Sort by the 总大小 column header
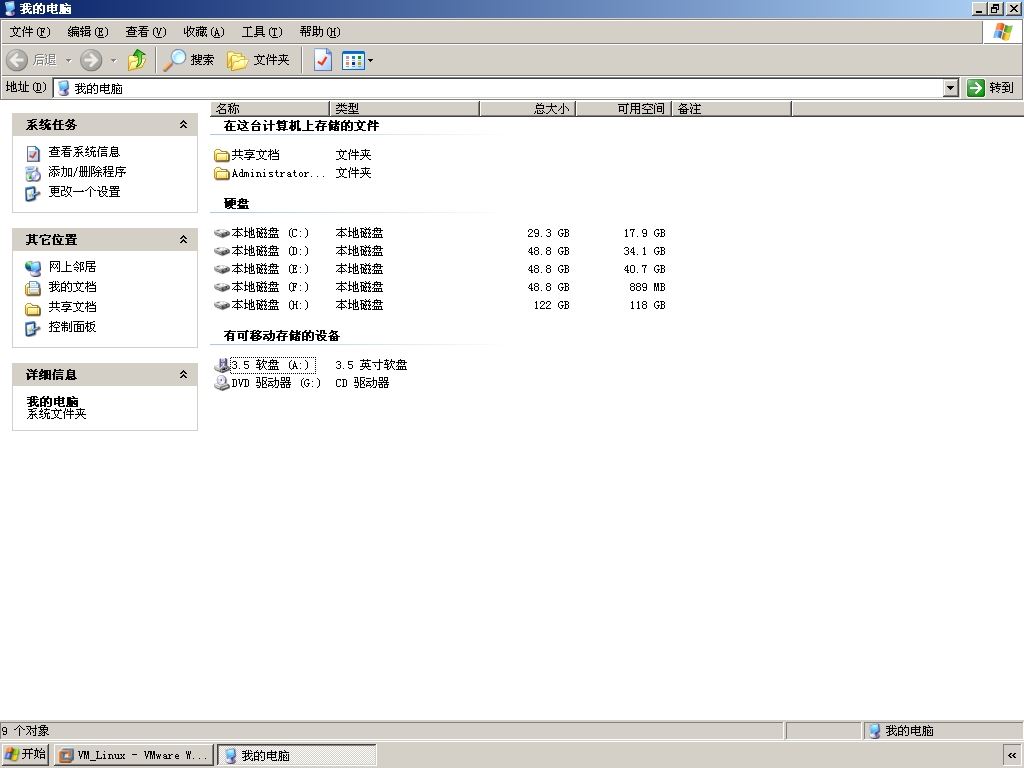The width and height of the screenshot is (1024, 768). point(527,108)
